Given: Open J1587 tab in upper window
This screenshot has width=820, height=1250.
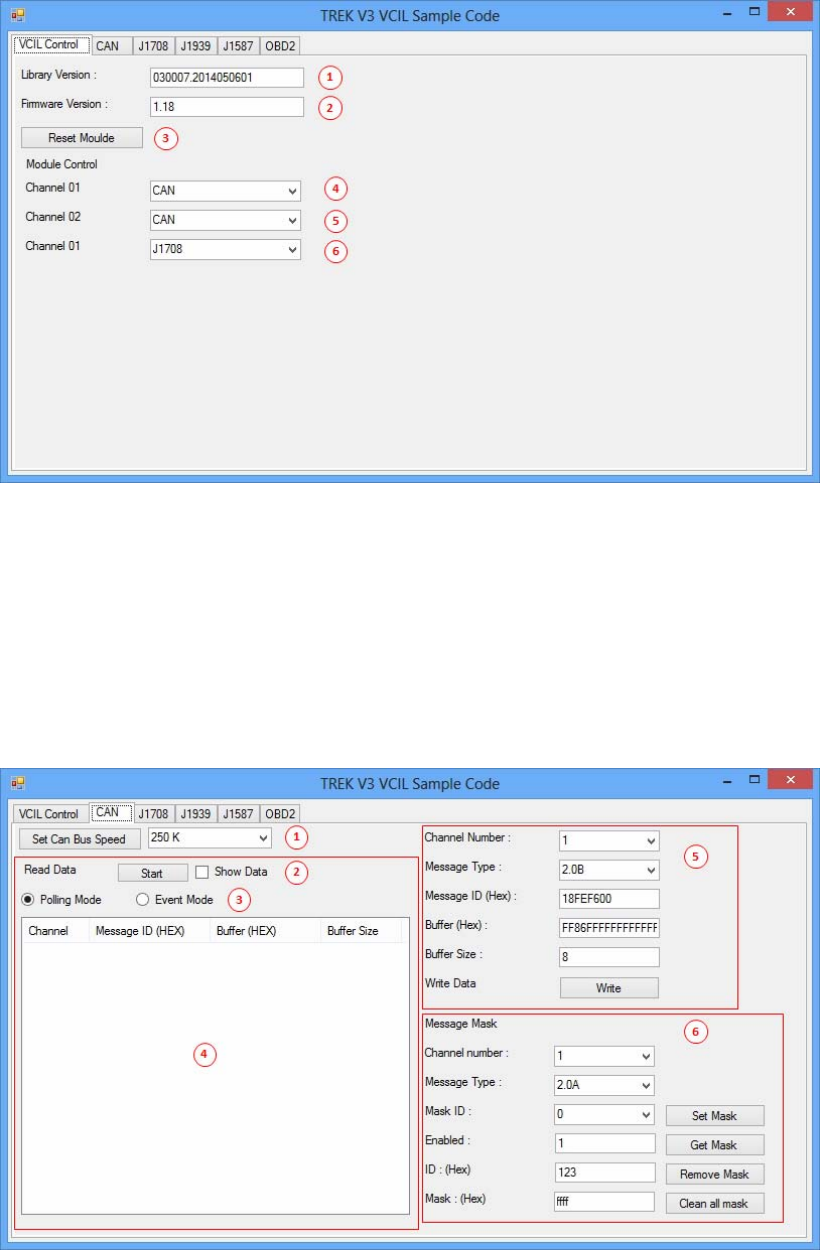Looking at the screenshot, I should click(x=238, y=46).
